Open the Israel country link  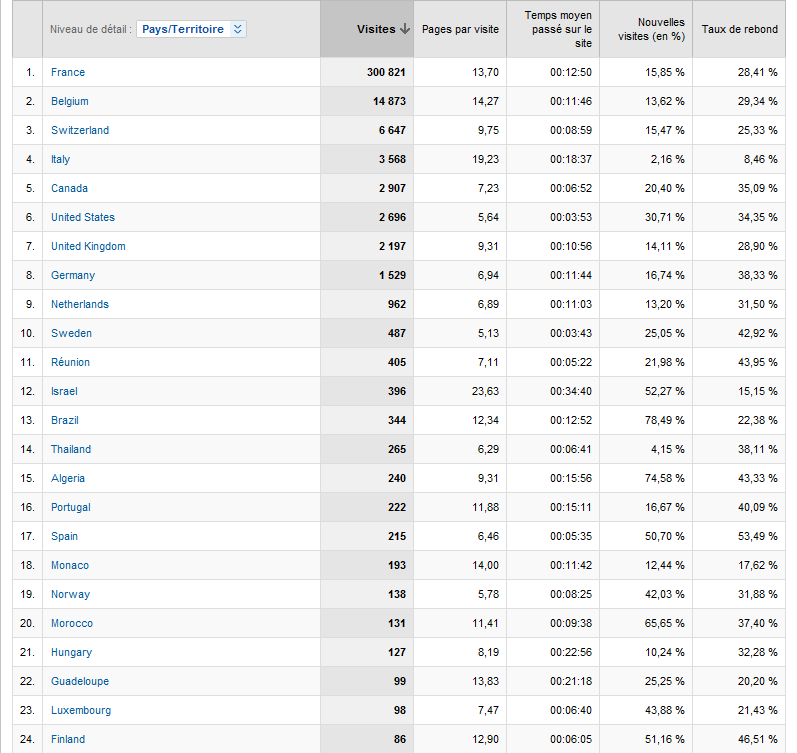coord(64,391)
